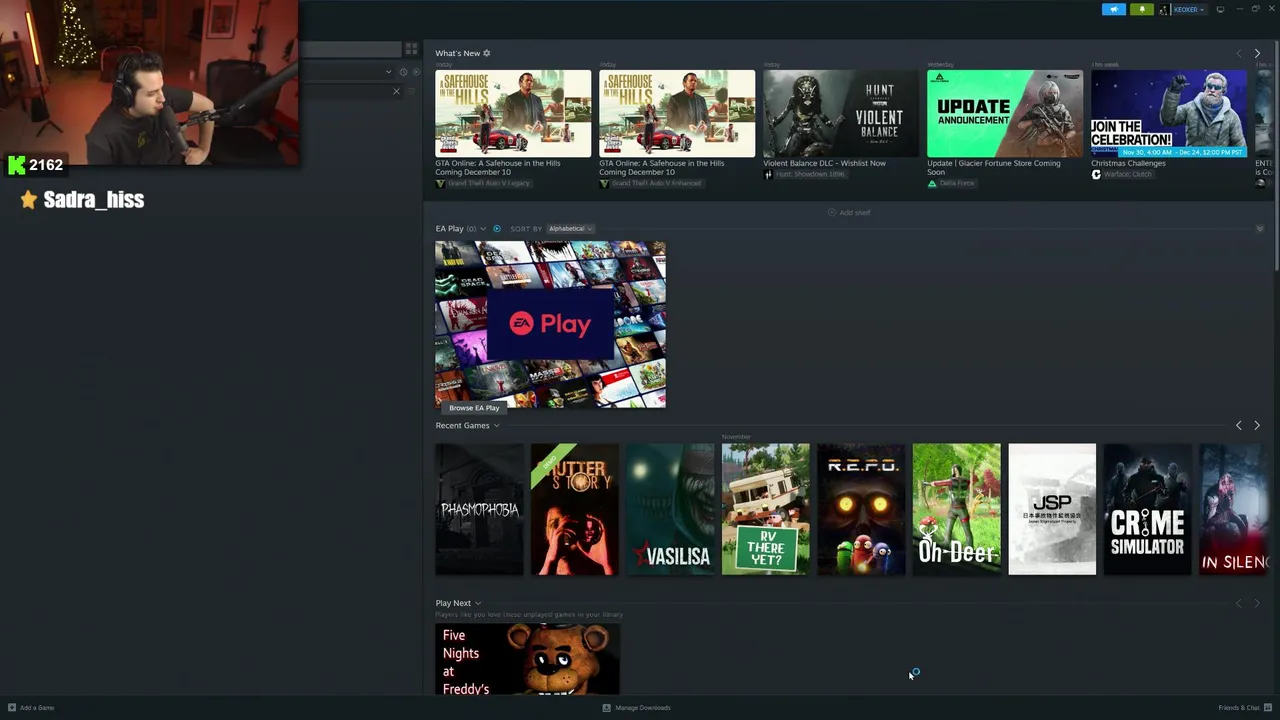The width and height of the screenshot is (1280, 720).
Task: Open RV There Yet? game cover
Action: 765,509
